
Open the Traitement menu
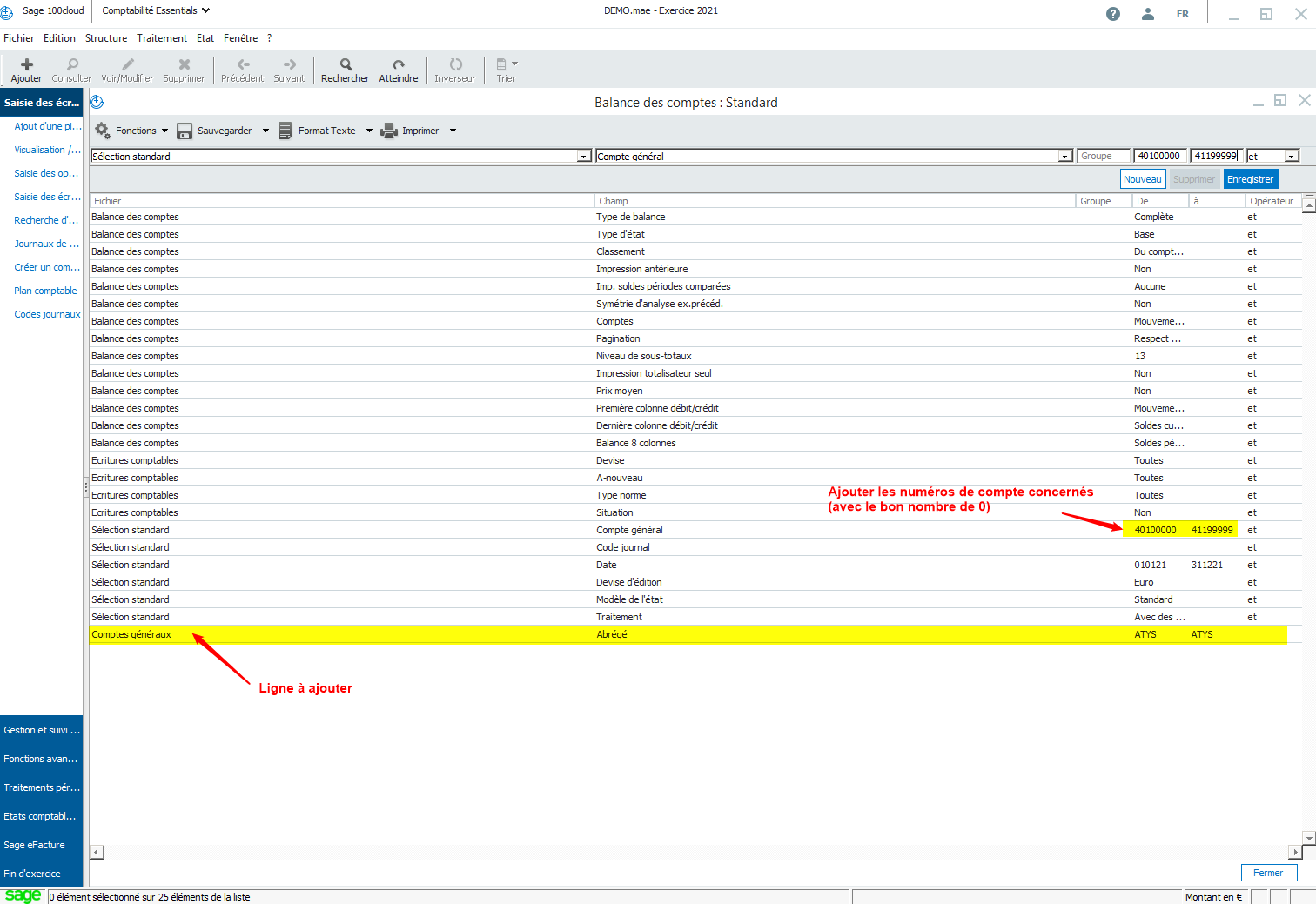point(162,38)
